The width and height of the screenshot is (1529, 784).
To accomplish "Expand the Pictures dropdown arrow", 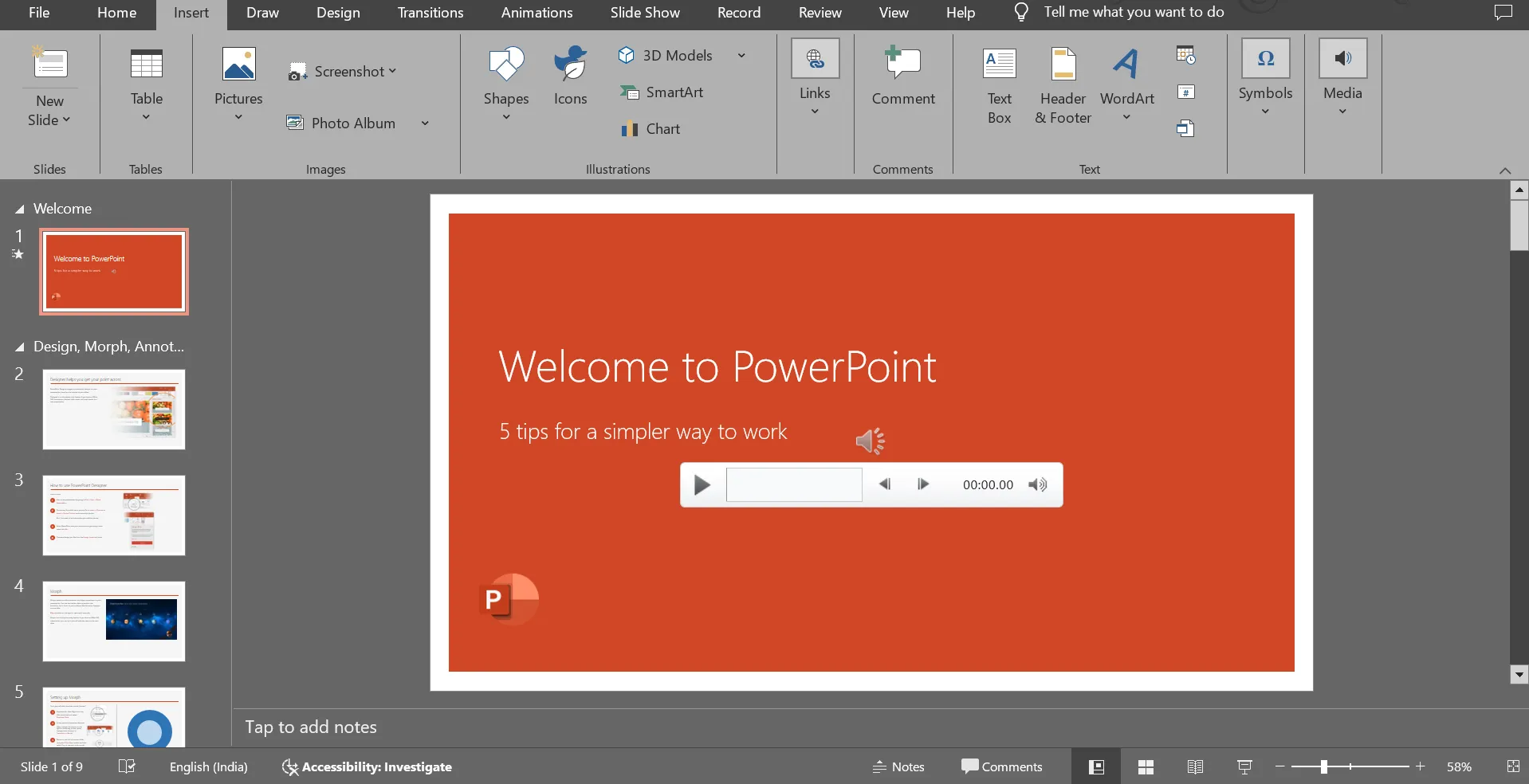I will [238, 117].
